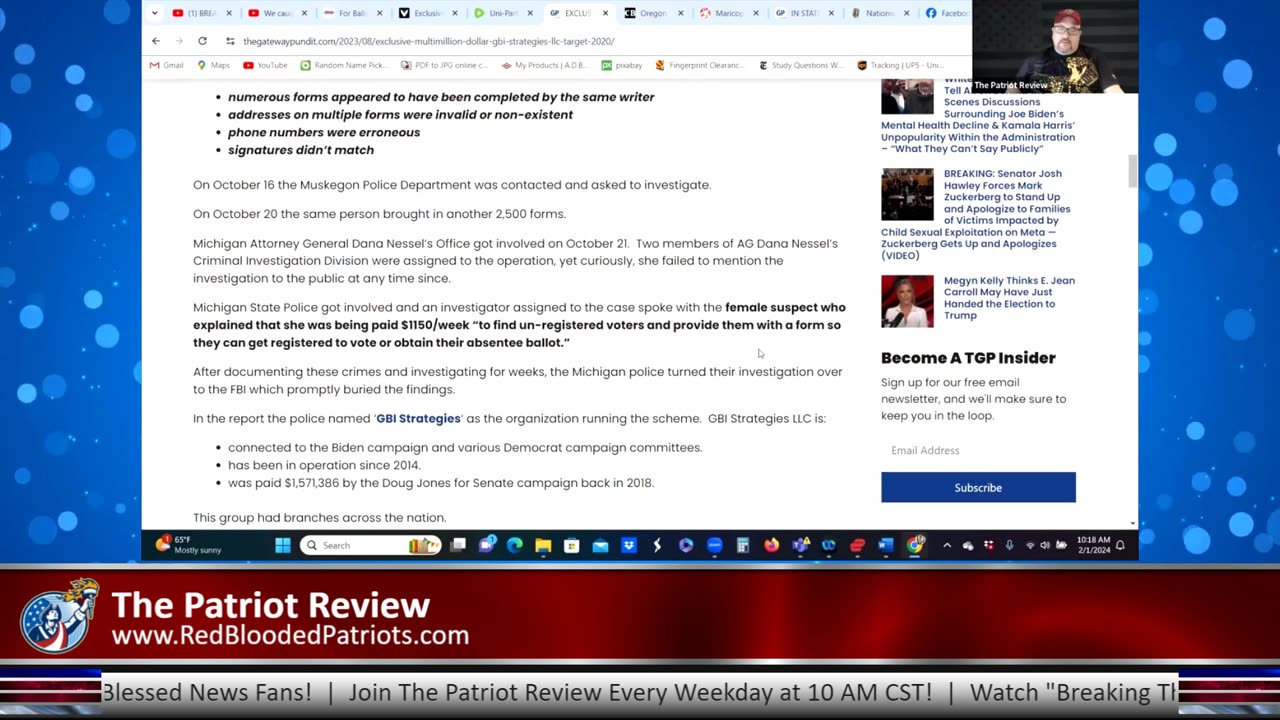This screenshot has height=720, width=1280.
Task: Click the scrollbar down arrow
Action: click(1132, 523)
